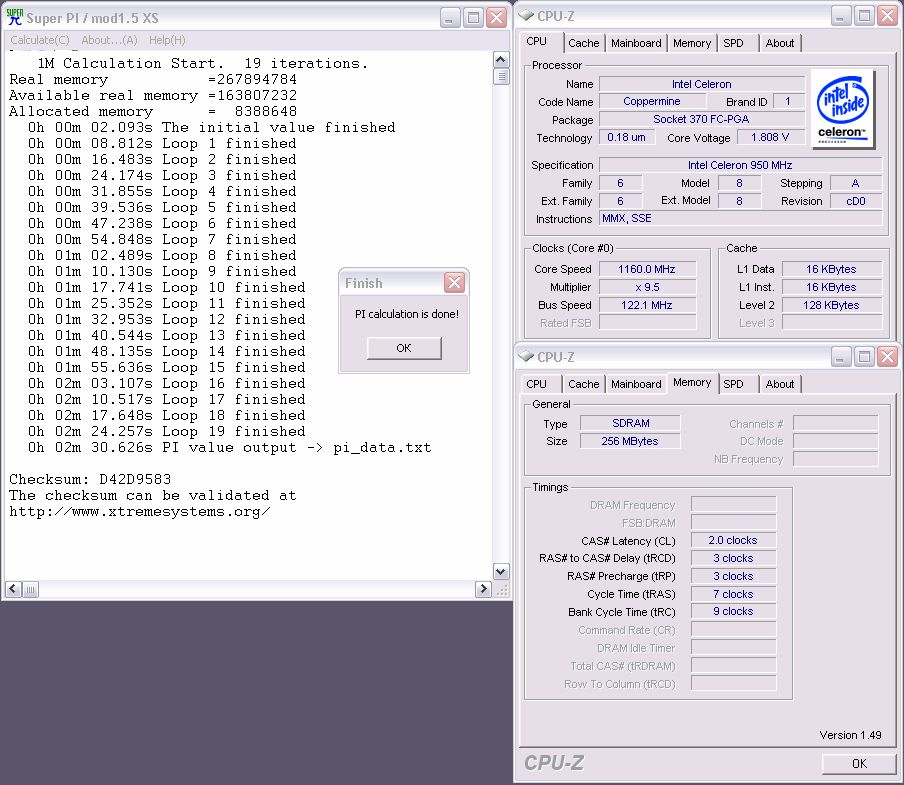904x785 pixels.
Task: Click scroll right arrow in Super PI
Action: (483, 589)
